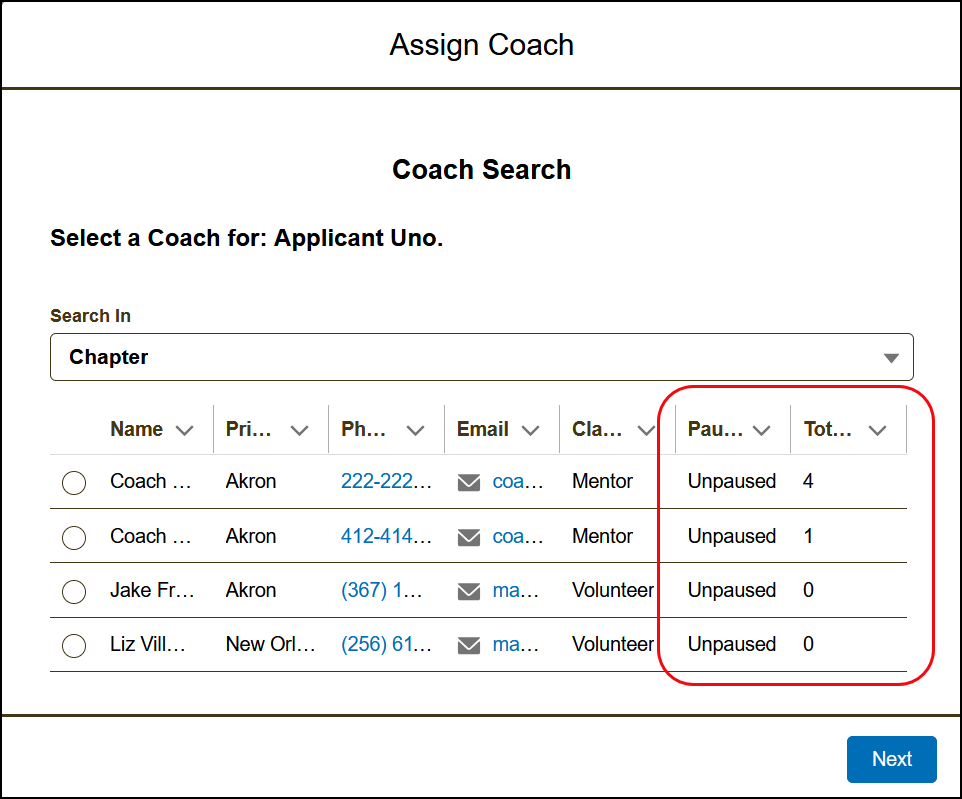Screen dimensions: 962x799
Task: Expand the Phone column chevron menu
Action: click(415, 430)
